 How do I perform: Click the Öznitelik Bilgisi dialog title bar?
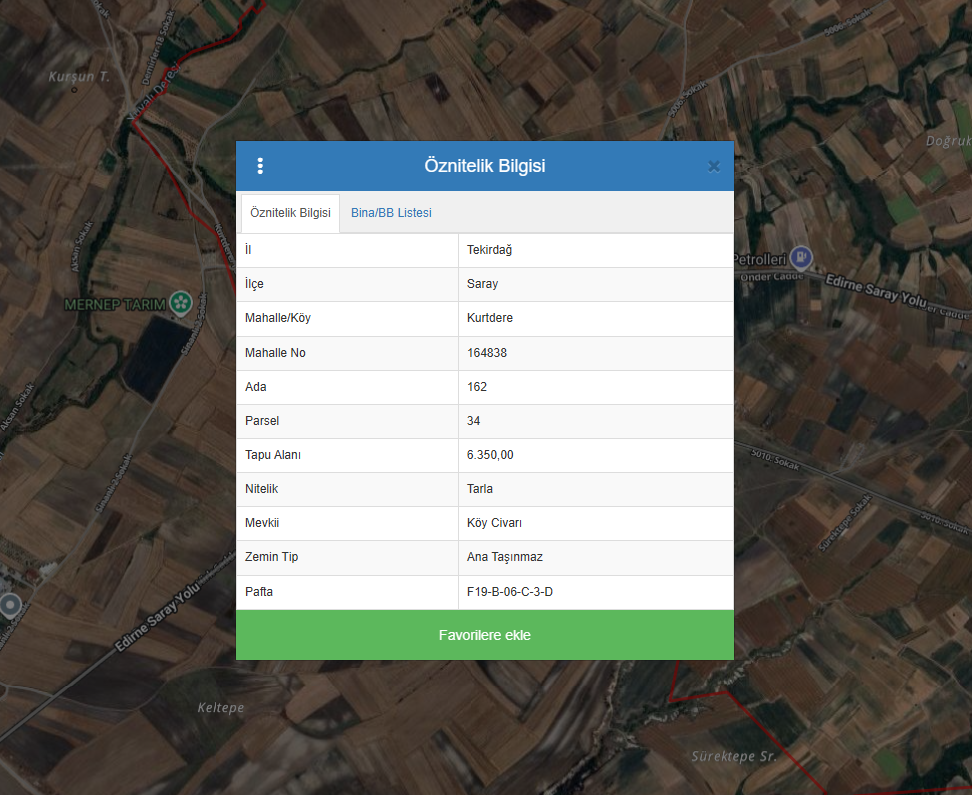(x=484, y=166)
